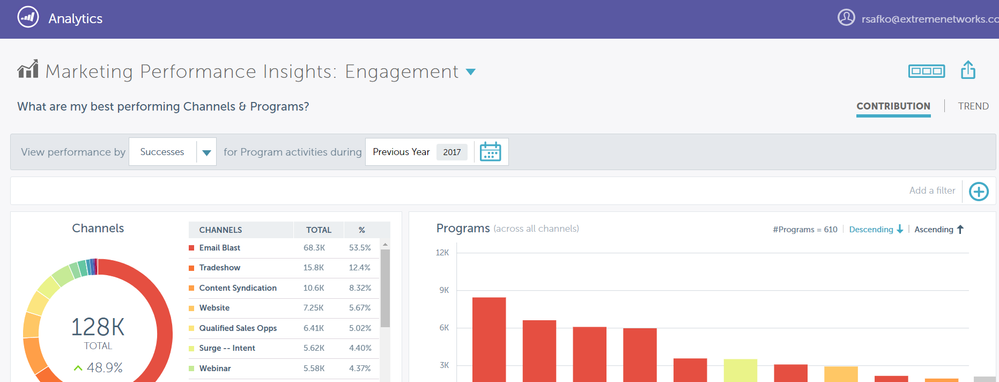Click the share export icon
Screen dimensions: 999x382
click(968, 70)
